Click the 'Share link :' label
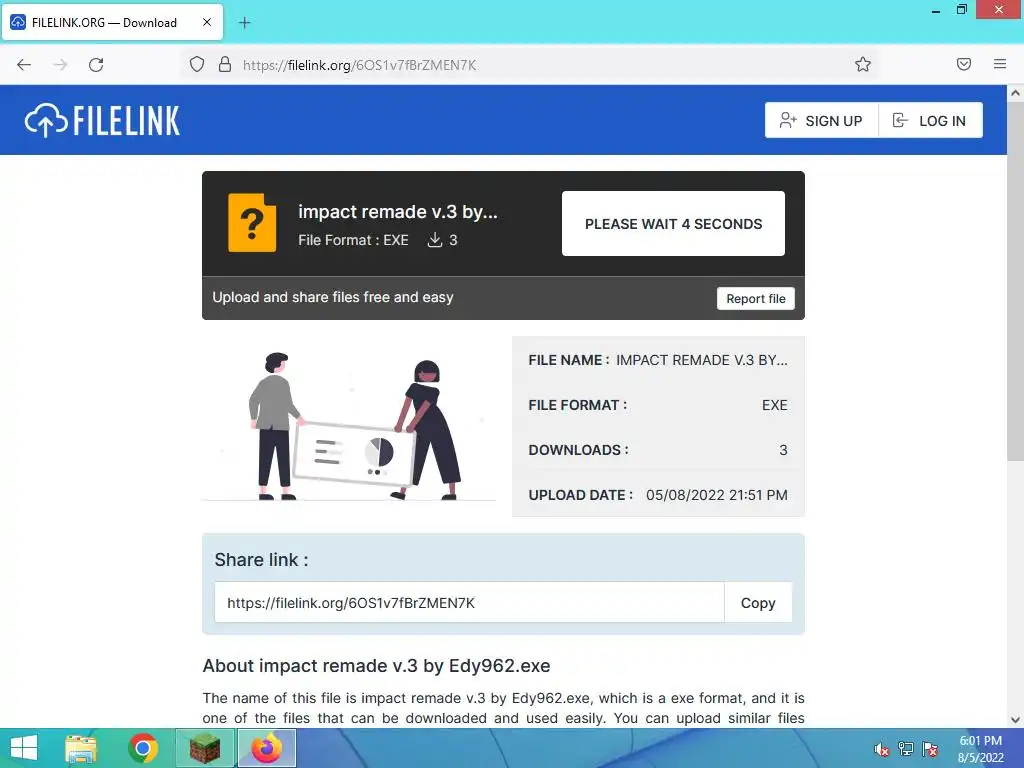Image resolution: width=1024 pixels, height=768 pixels. pos(261,560)
